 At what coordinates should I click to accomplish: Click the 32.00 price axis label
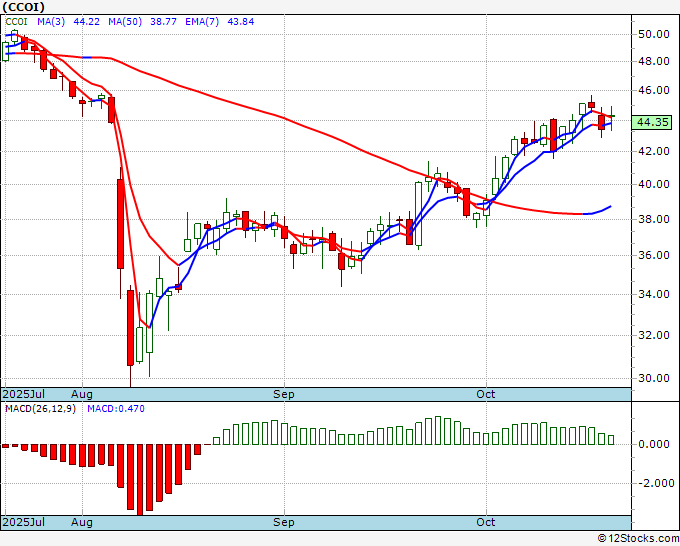click(x=654, y=335)
